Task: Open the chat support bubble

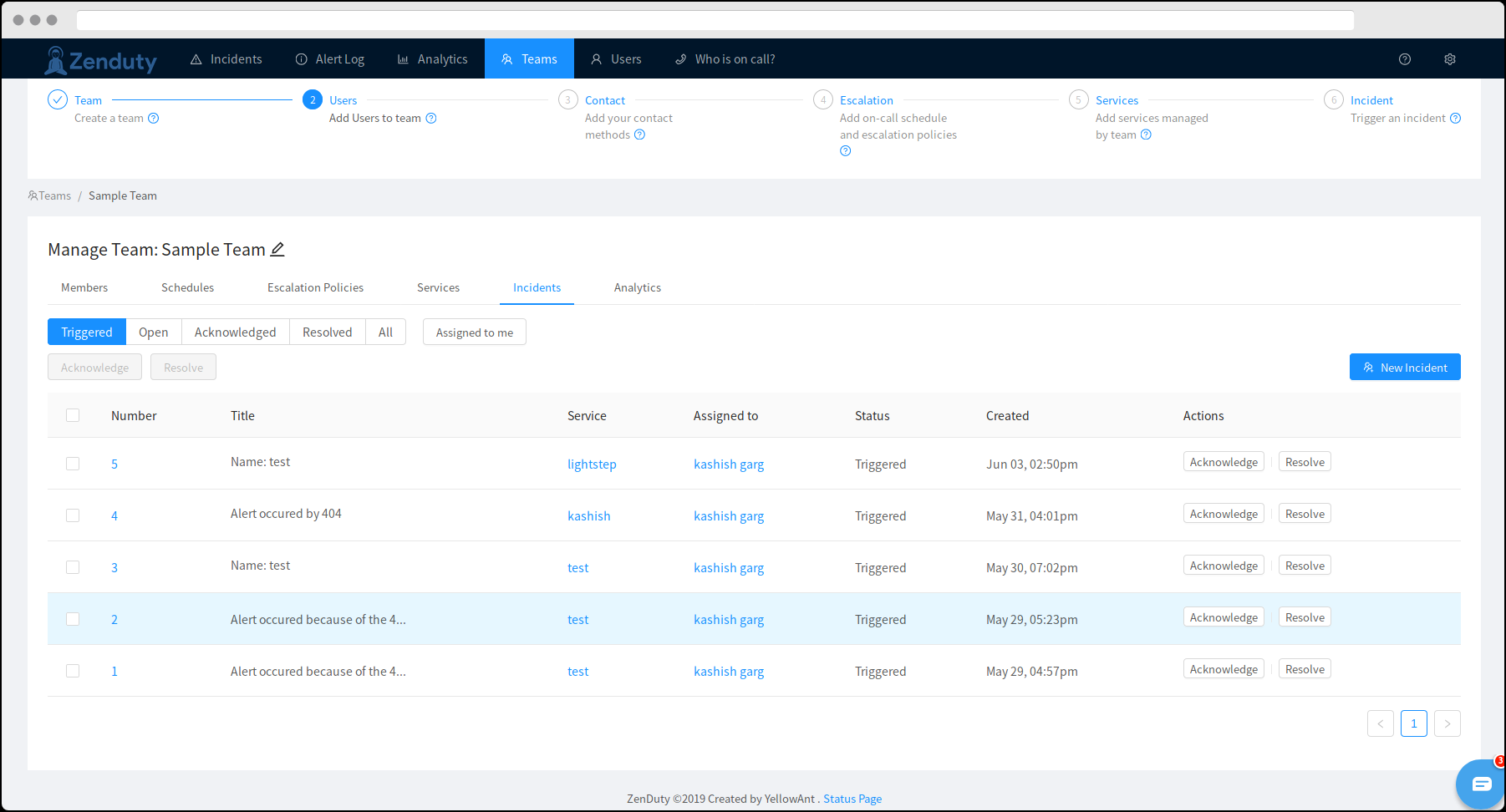Action: (1481, 784)
